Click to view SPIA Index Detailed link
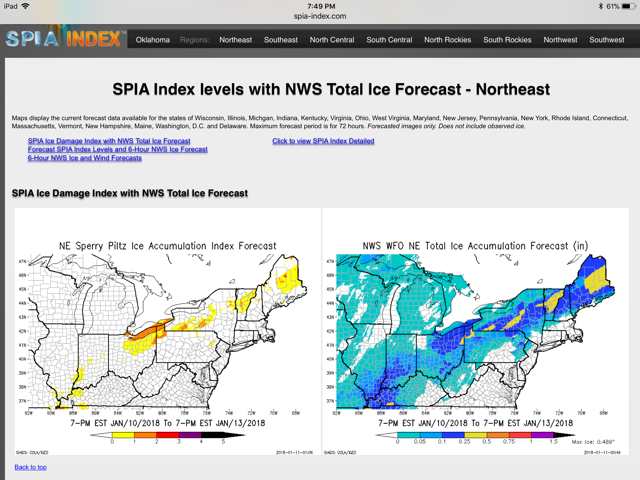The width and height of the screenshot is (640, 480). 323,141
